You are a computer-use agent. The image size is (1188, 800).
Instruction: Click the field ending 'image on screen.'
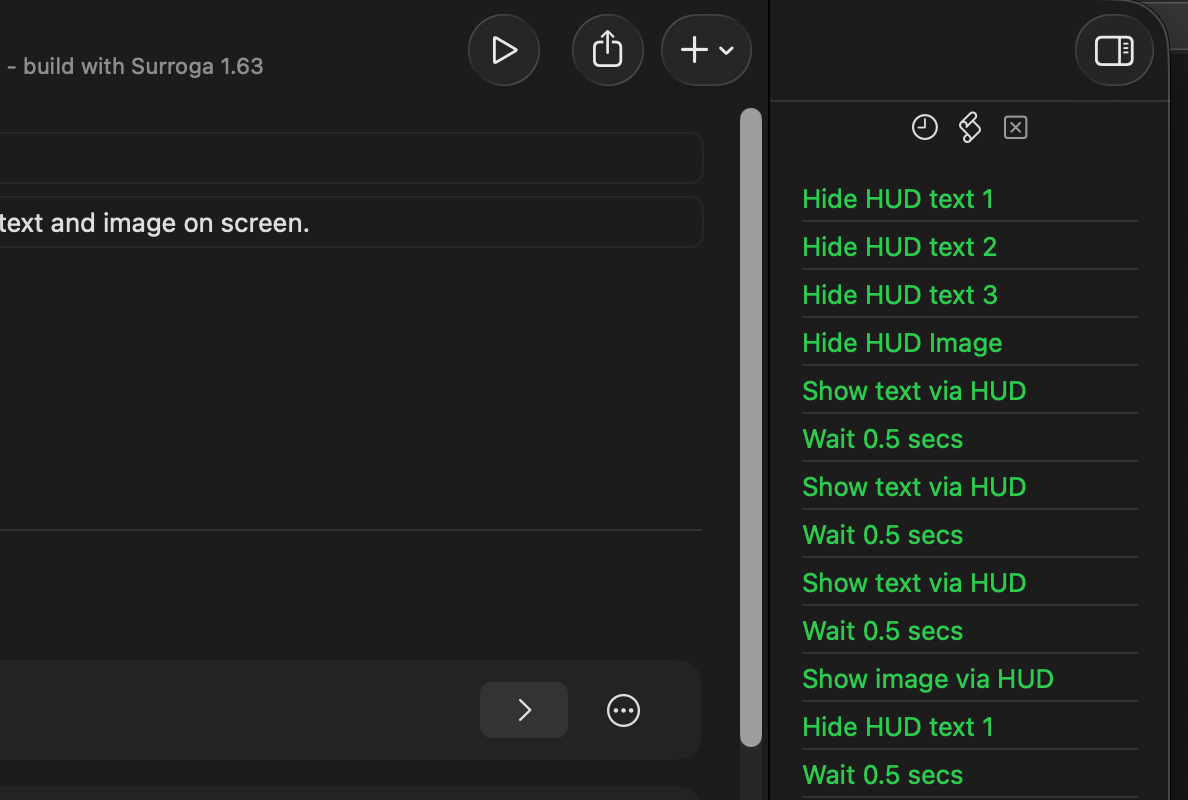(350, 222)
